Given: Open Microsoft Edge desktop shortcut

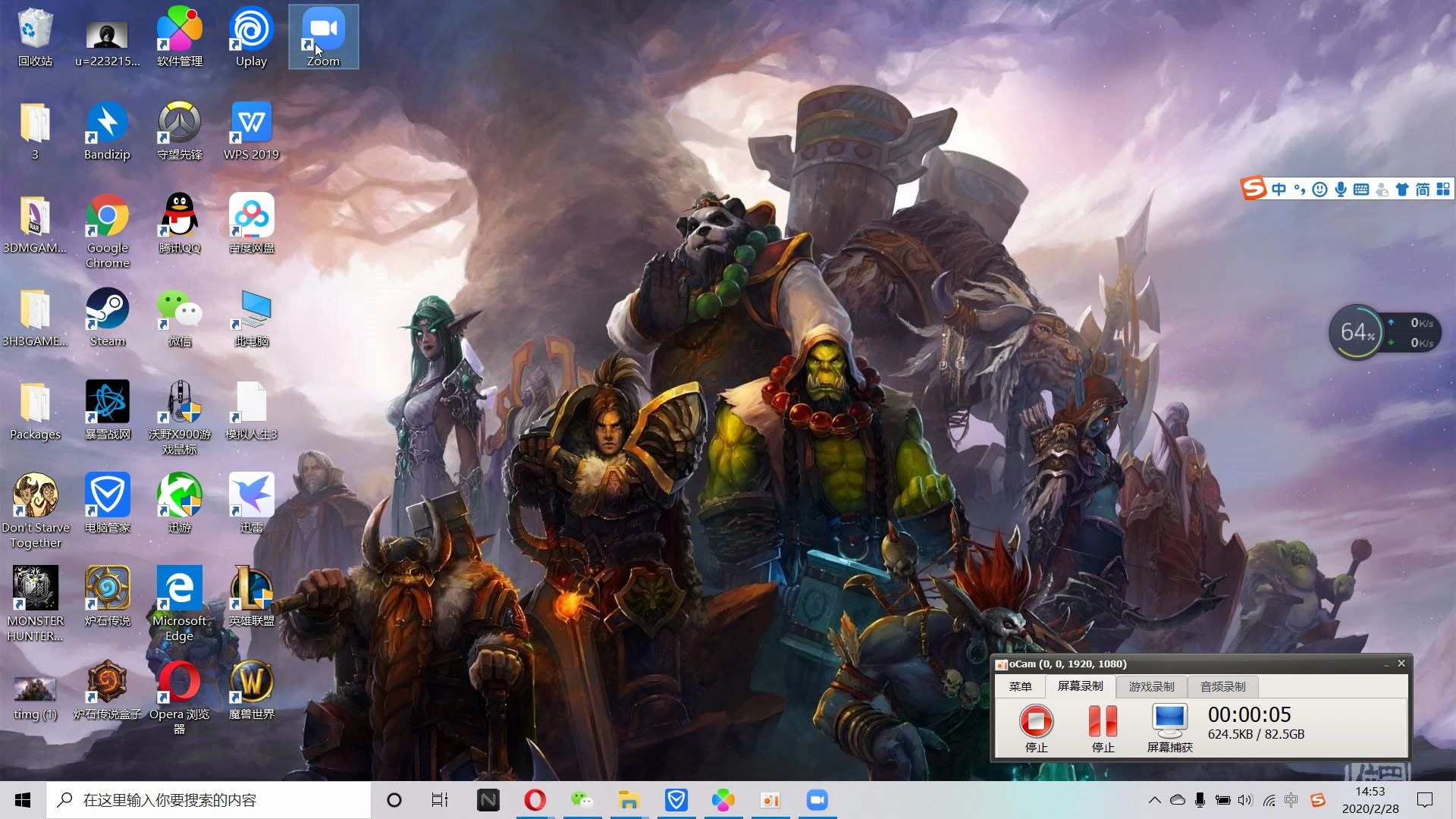Looking at the screenshot, I should 180,604.
